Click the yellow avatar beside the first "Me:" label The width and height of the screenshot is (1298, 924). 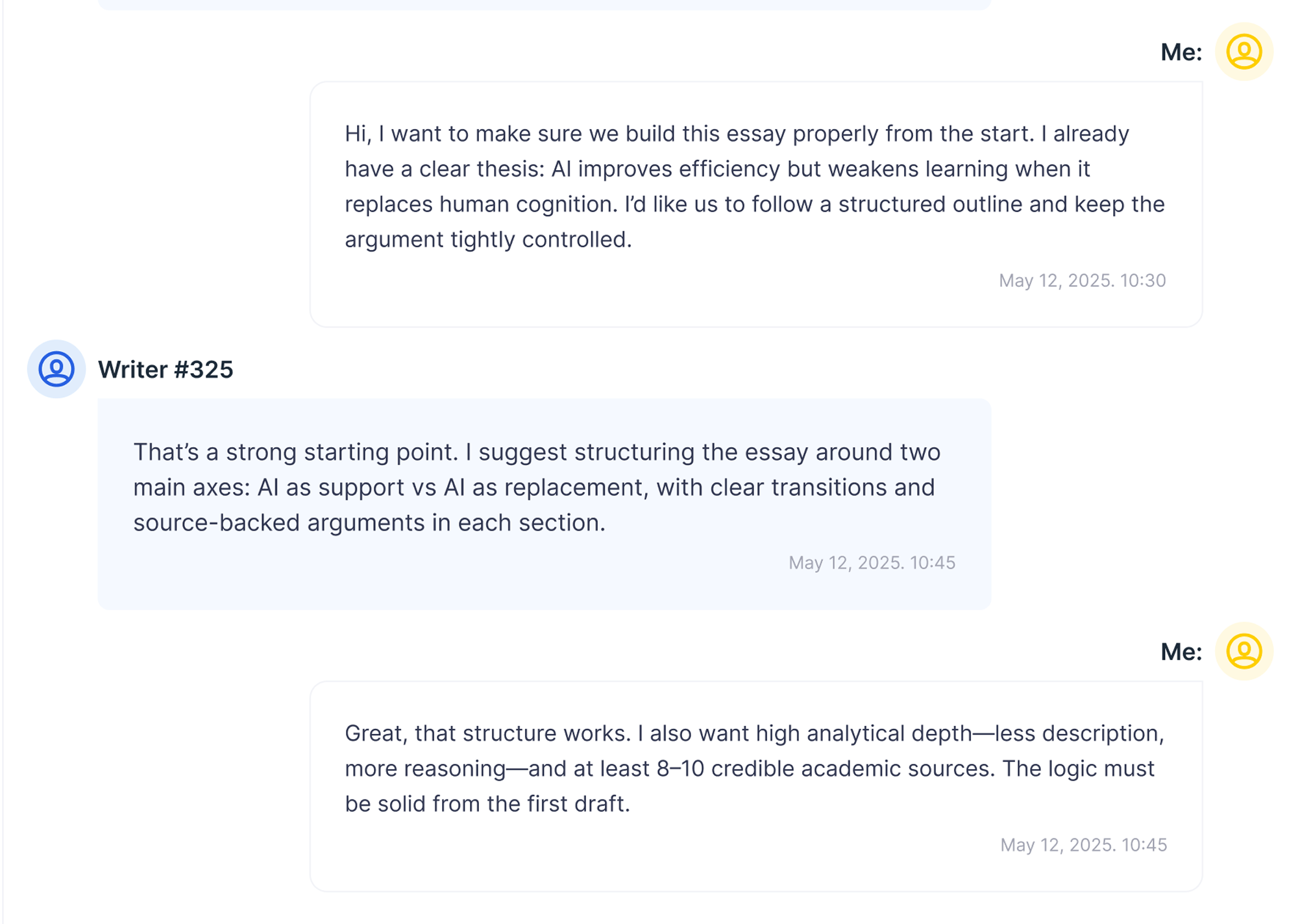pos(1243,52)
